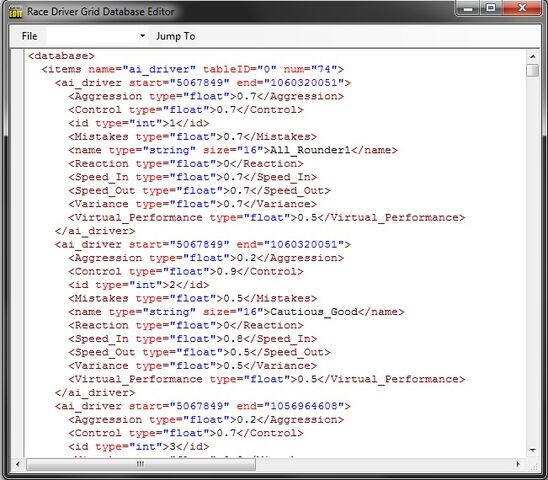Click the opening database tag line
This screenshot has width=548, height=480.
[61, 56]
